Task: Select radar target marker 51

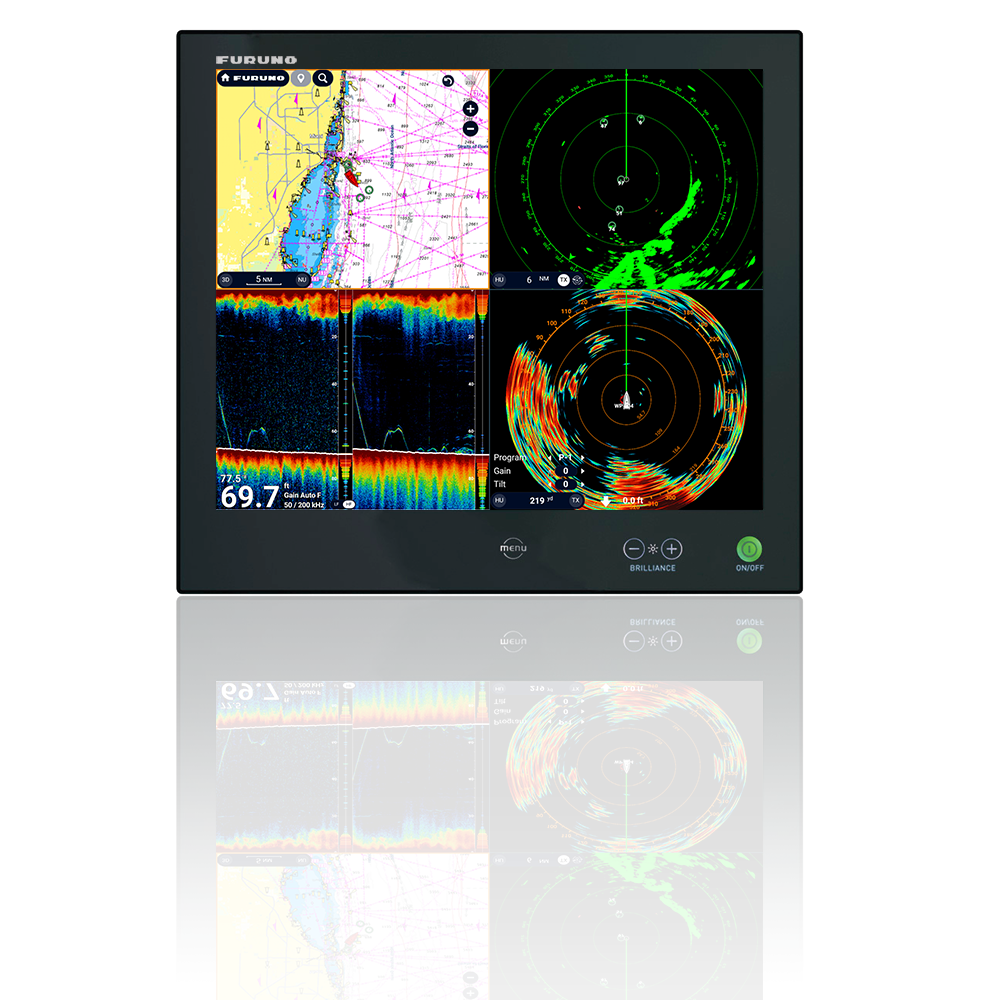Action: pos(619,210)
